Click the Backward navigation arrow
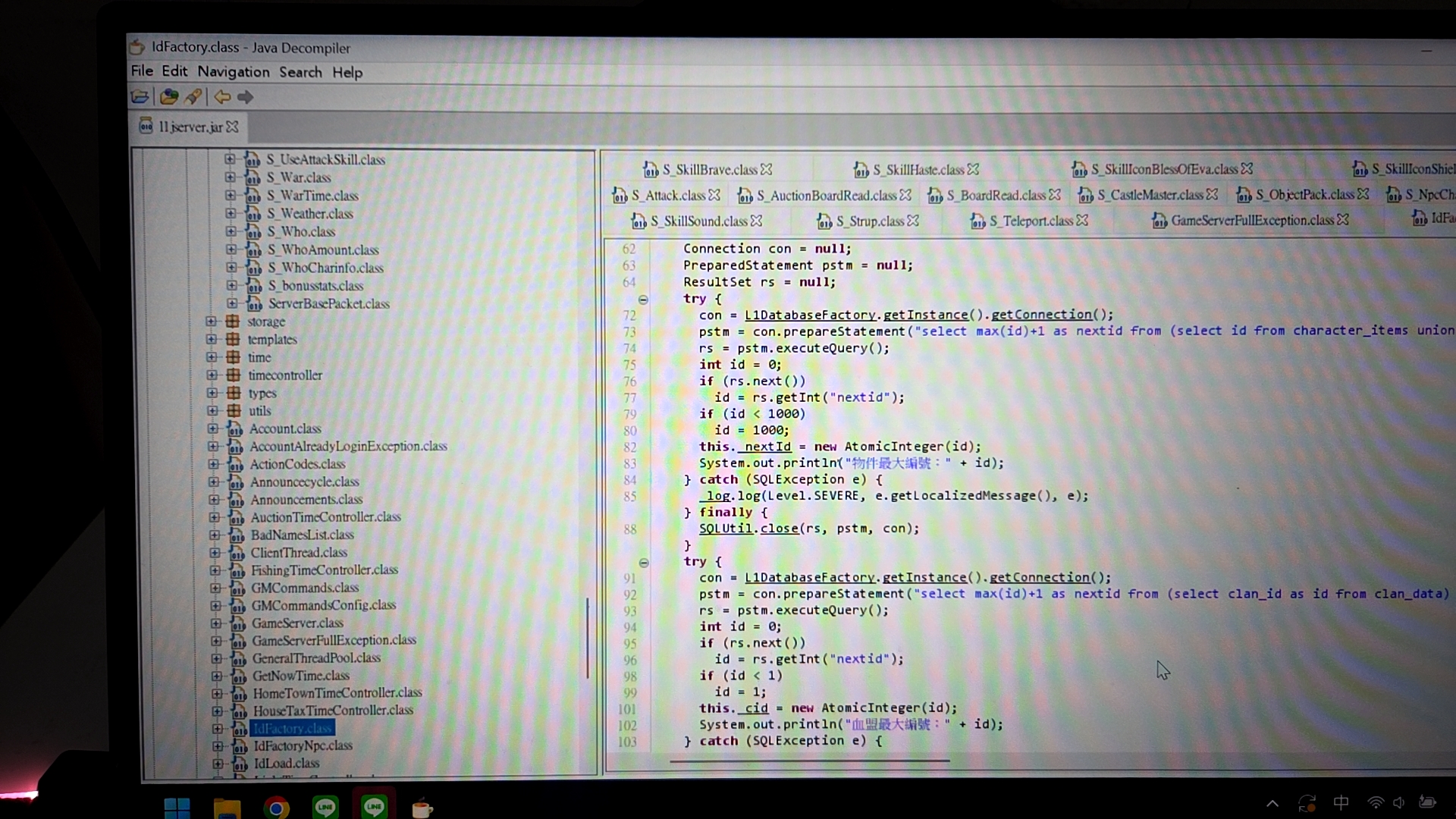Image resolution: width=1456 pixels, height=819 pixels. click(x=221, y=97)
